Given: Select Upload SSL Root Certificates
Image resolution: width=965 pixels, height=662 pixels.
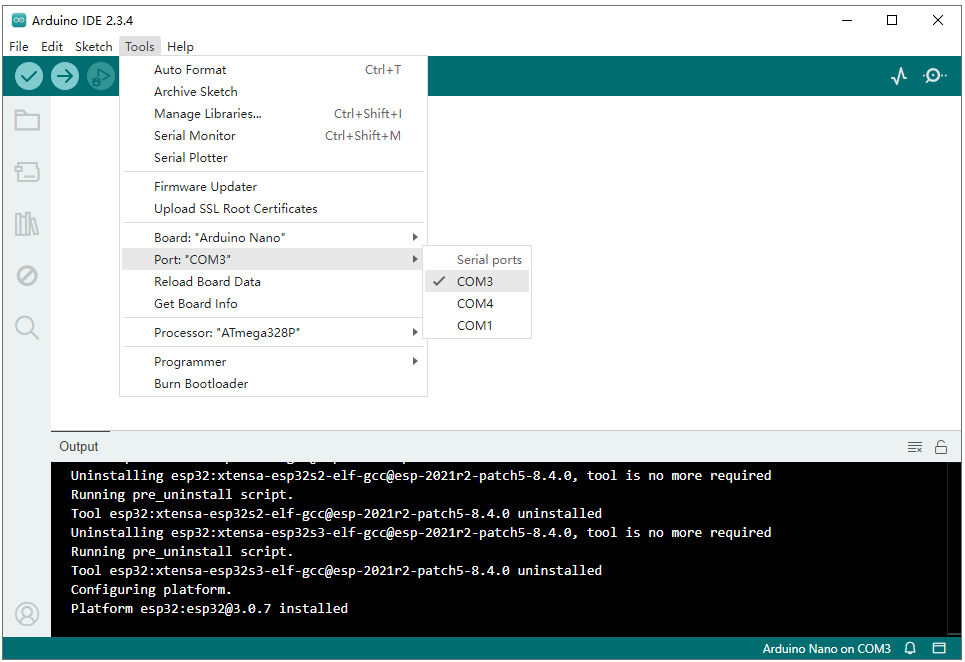Looking at the screenshot, I should point(273,209).
